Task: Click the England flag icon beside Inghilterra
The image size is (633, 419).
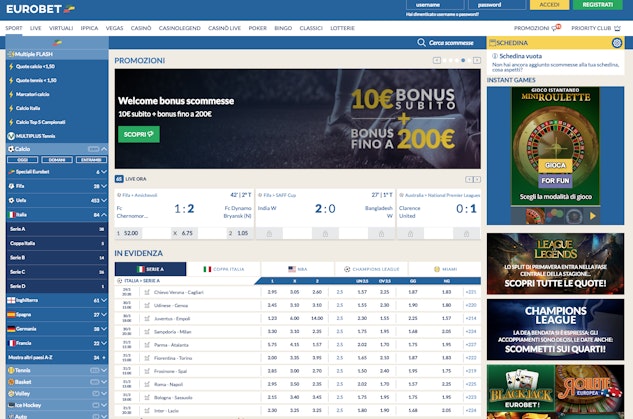Action: tap(11, 300)
